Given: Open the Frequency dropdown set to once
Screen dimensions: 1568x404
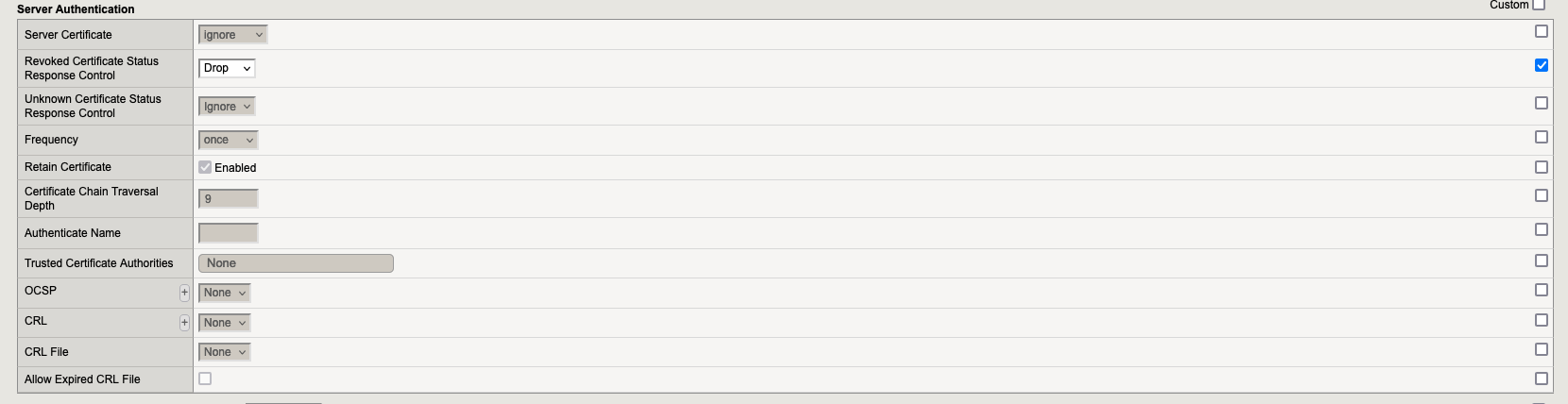Looking at the screenshot, I should pyautogui.click(x=229, y=140).
